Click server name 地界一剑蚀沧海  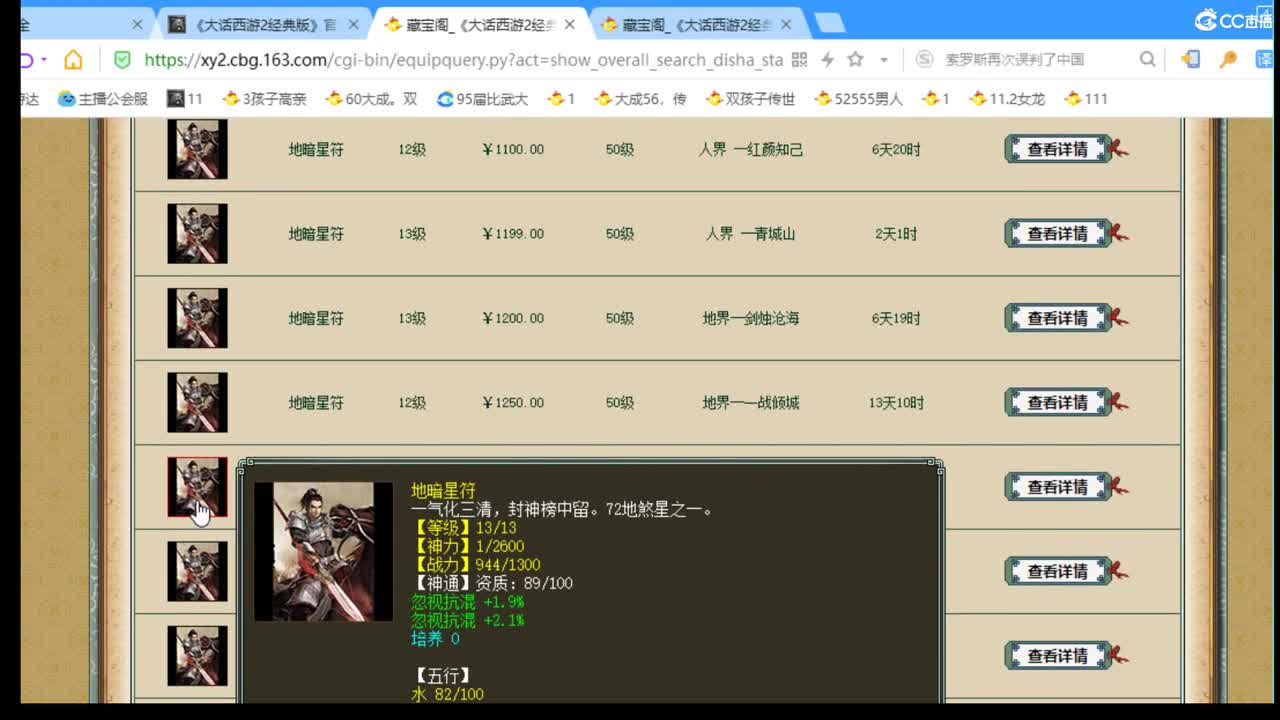coord(751,318)
